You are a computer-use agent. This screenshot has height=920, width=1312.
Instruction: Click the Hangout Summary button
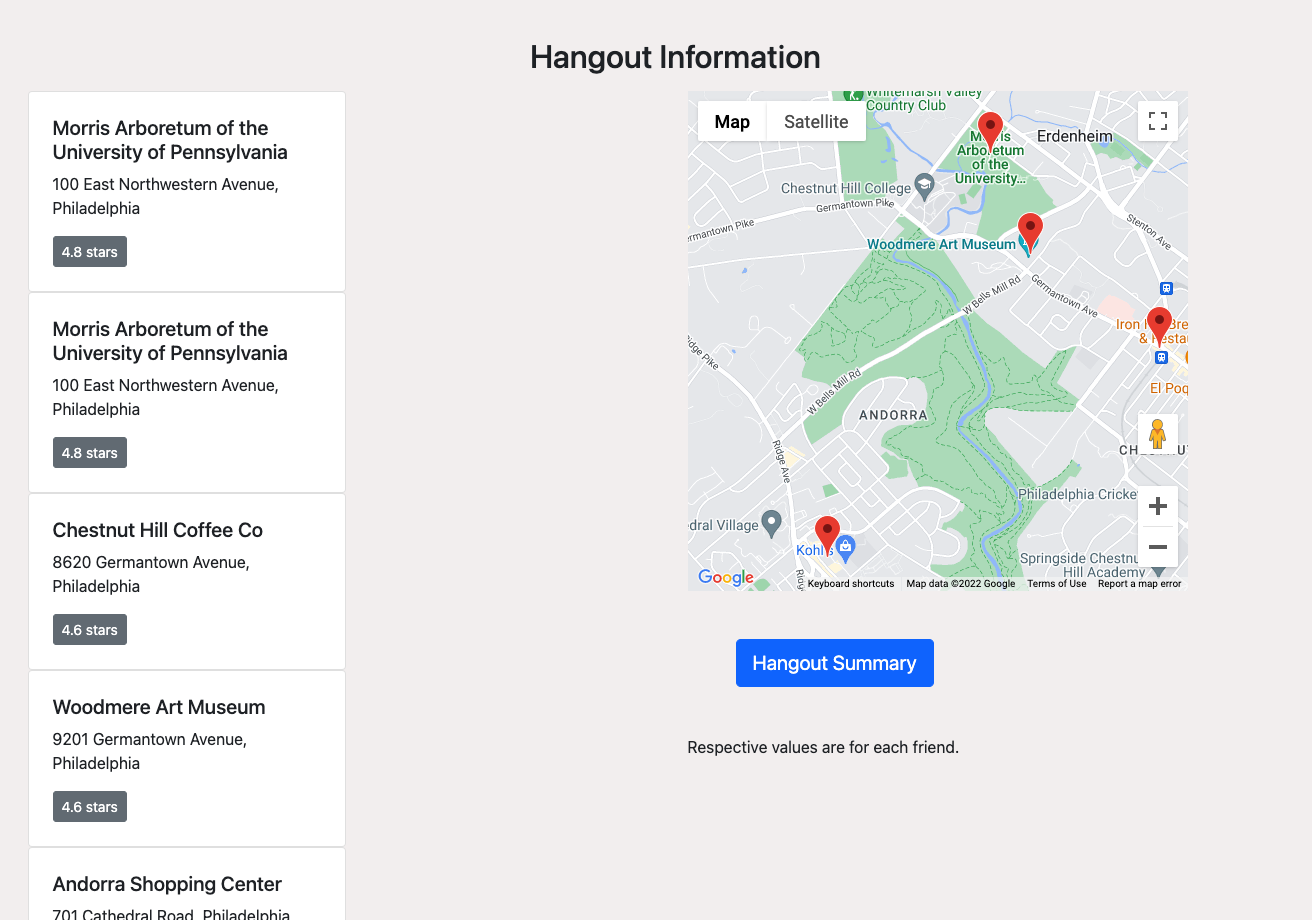click(x=835, y=663)
